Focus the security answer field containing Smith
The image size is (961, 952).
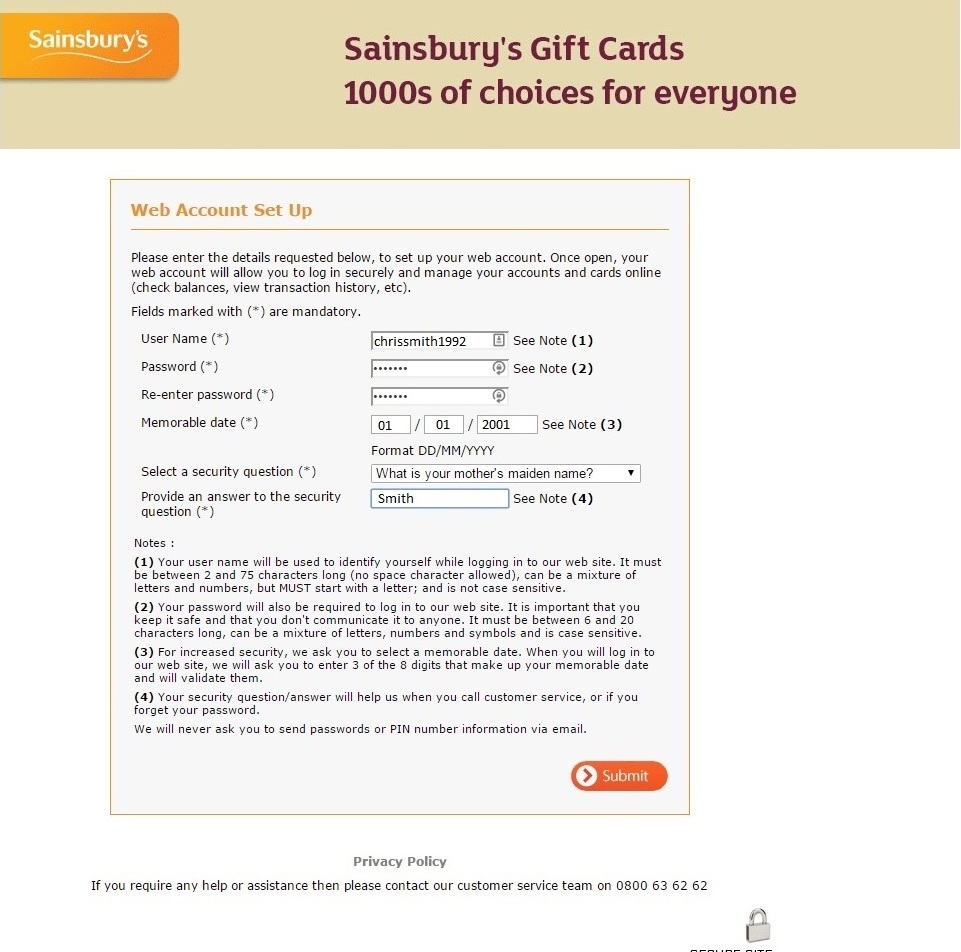[x=439, y=498]
